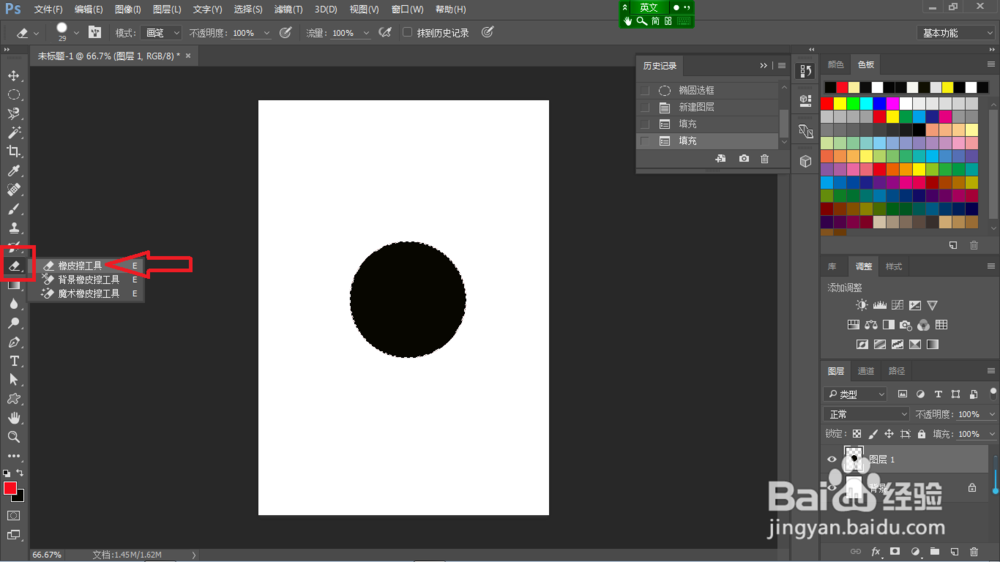Set history brush source for 椭圆选框 state
1000x562 pixels.
click(645, 91)
